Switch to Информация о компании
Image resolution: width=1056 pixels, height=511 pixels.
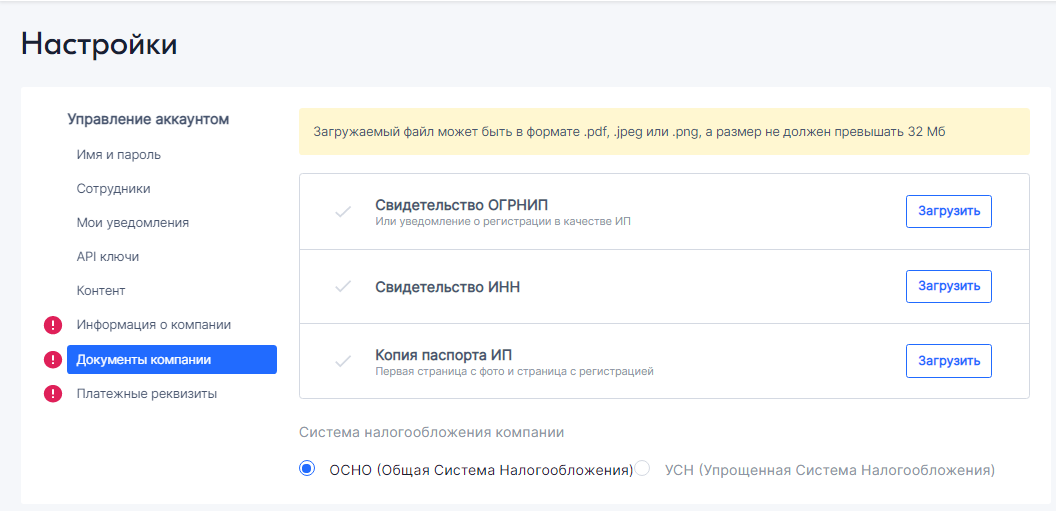(153, 325)
